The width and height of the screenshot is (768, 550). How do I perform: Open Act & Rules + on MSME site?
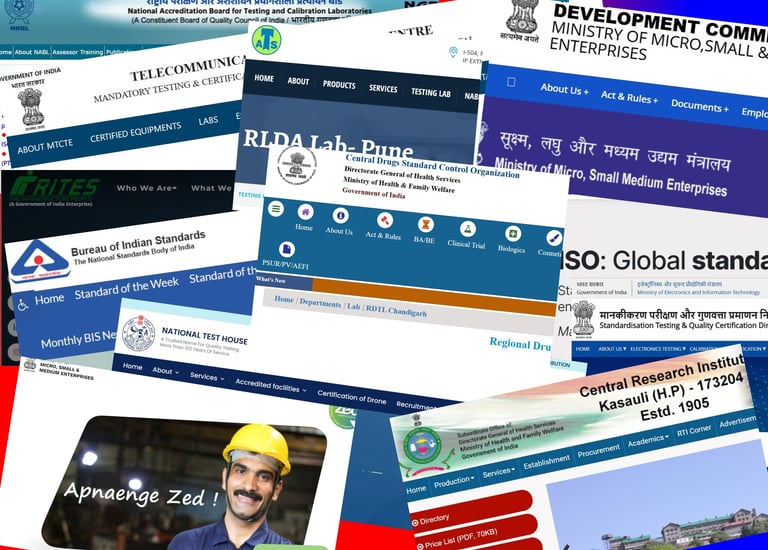point(629,97)
